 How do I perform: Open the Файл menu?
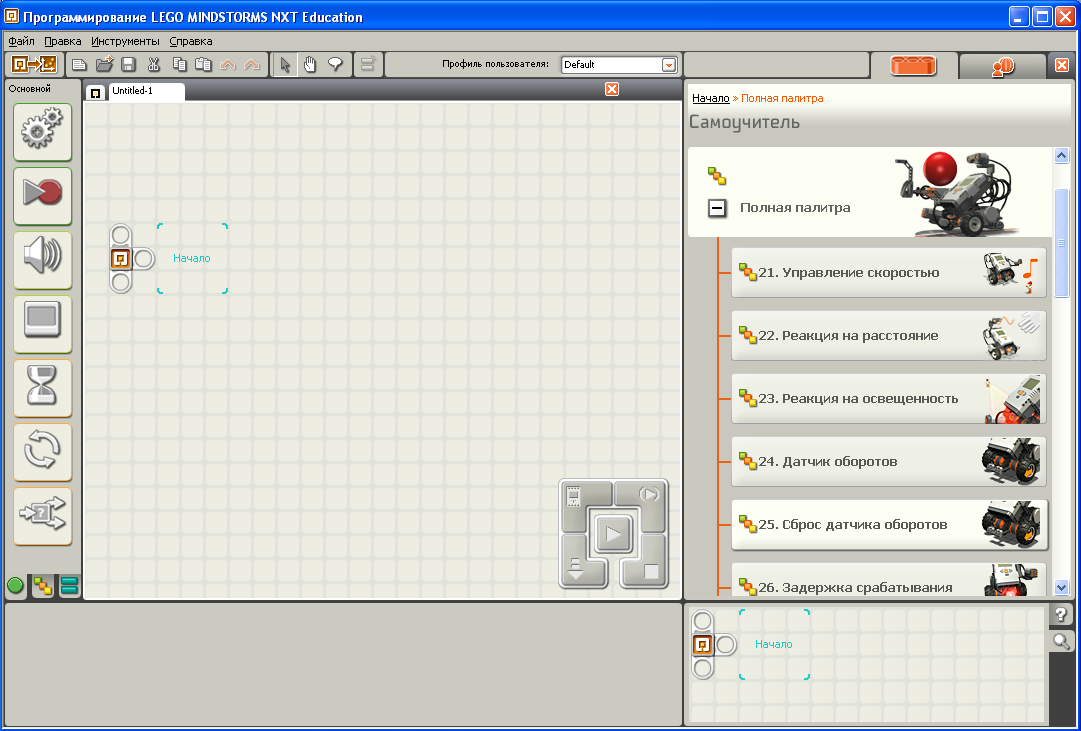(21, 41)
